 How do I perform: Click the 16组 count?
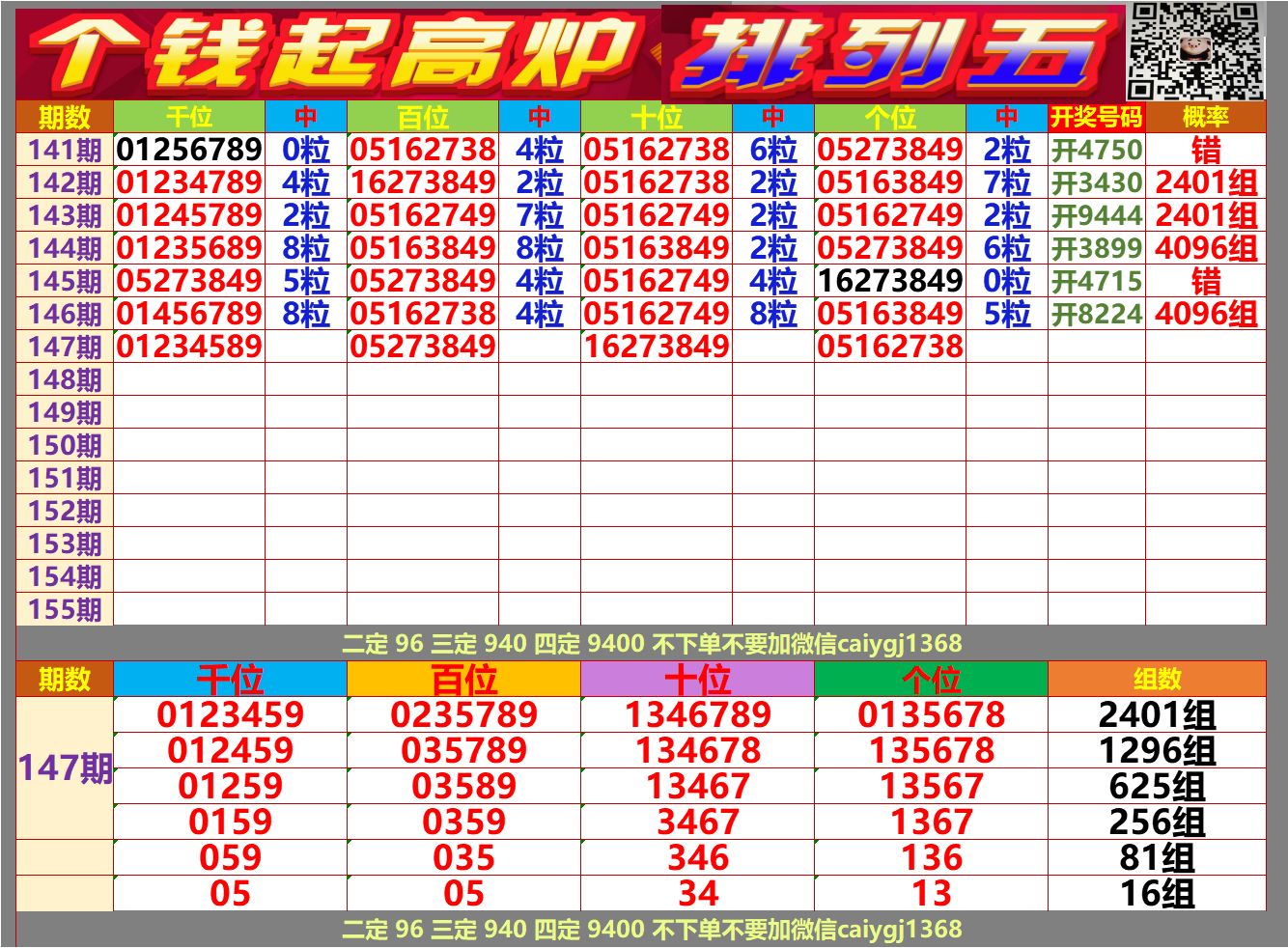[1157, 894]
